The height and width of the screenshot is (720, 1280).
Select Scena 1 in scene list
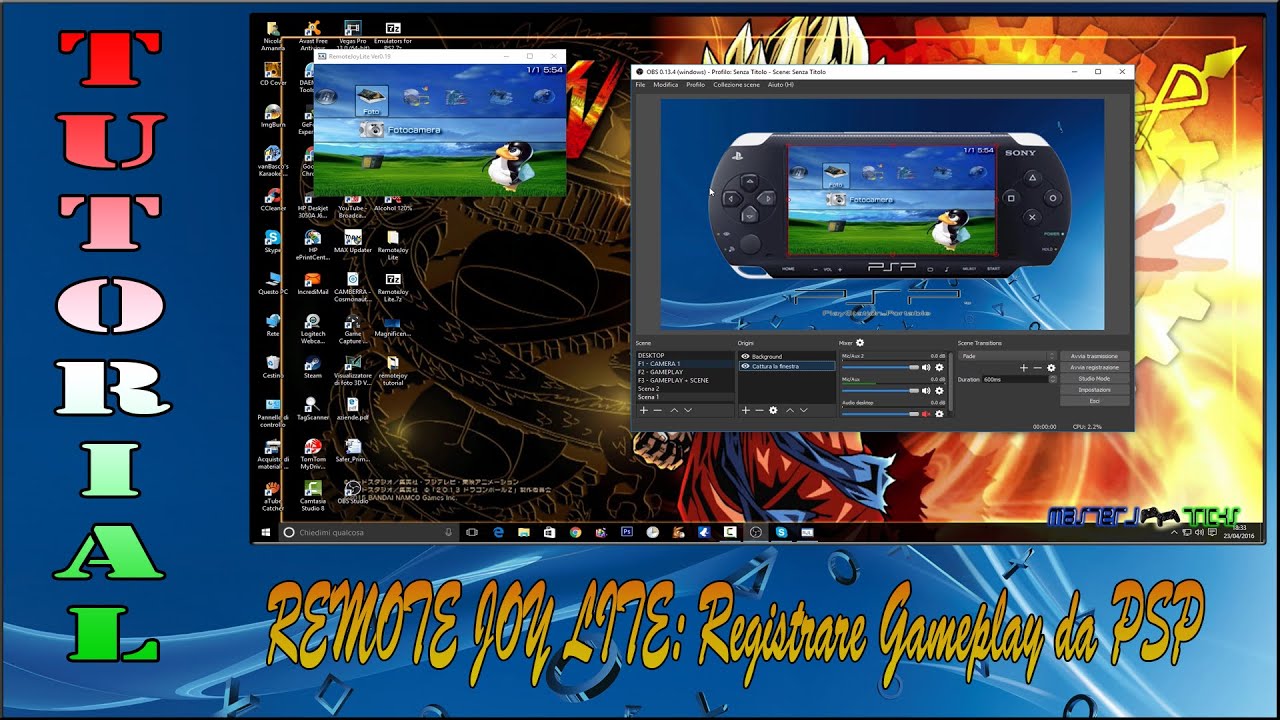[686, 397]
